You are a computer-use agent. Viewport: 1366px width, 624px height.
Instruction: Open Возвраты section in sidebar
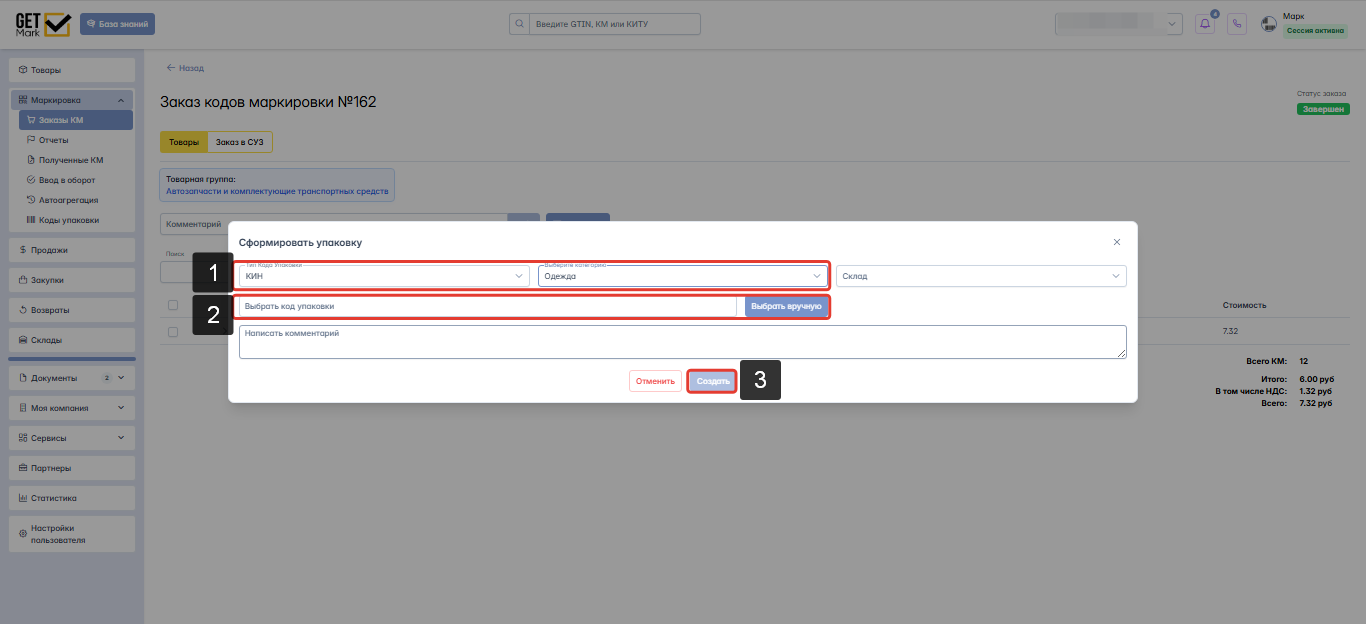click(x=72, y=310)
